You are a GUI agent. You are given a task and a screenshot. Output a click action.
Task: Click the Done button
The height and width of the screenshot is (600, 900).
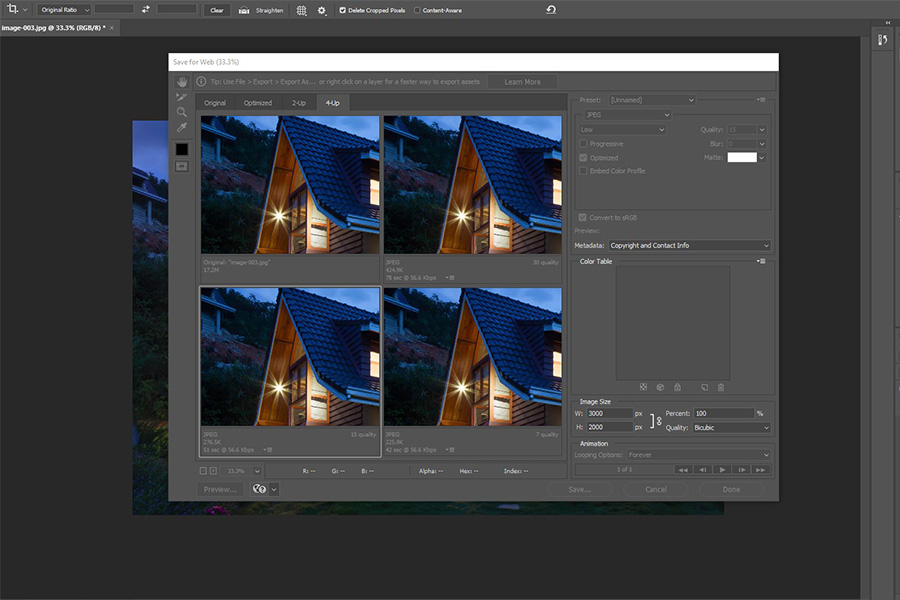(731, 489)
